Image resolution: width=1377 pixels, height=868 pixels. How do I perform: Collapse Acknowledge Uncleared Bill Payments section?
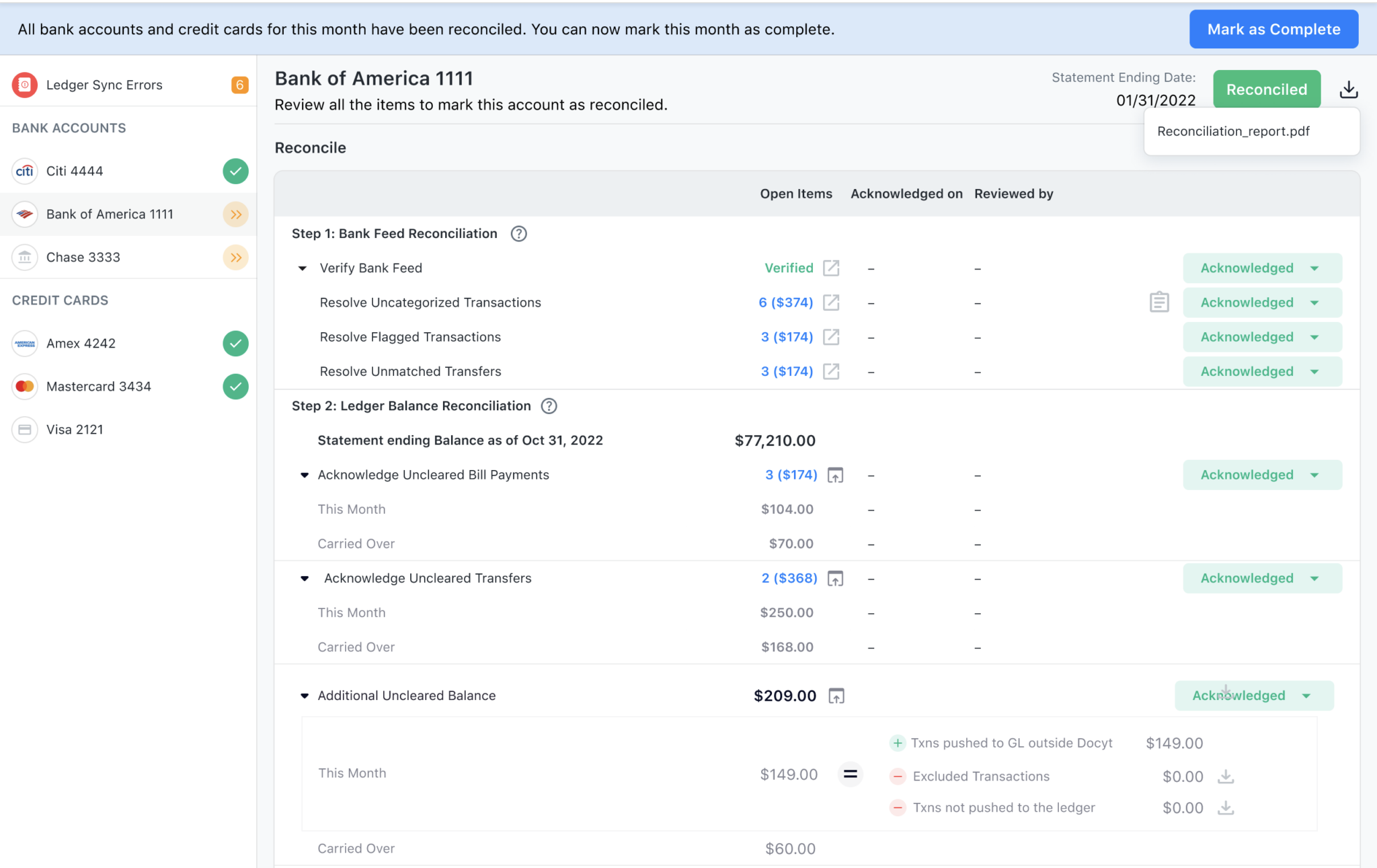tap(305, 475)
